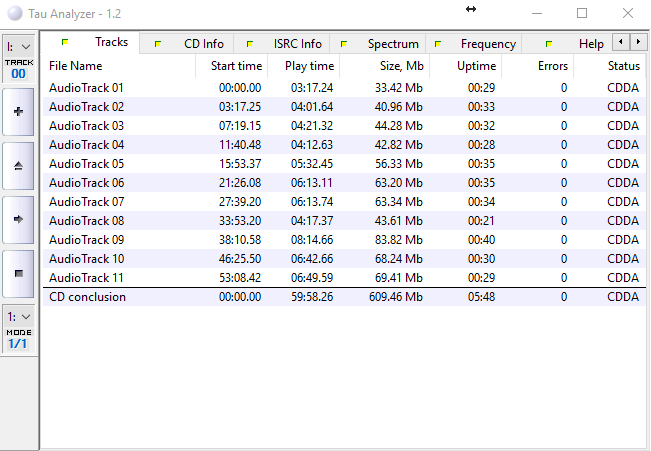Minimize the Tau Analyzer window
This screenshot has width=651, height=451.
[537, 13]
